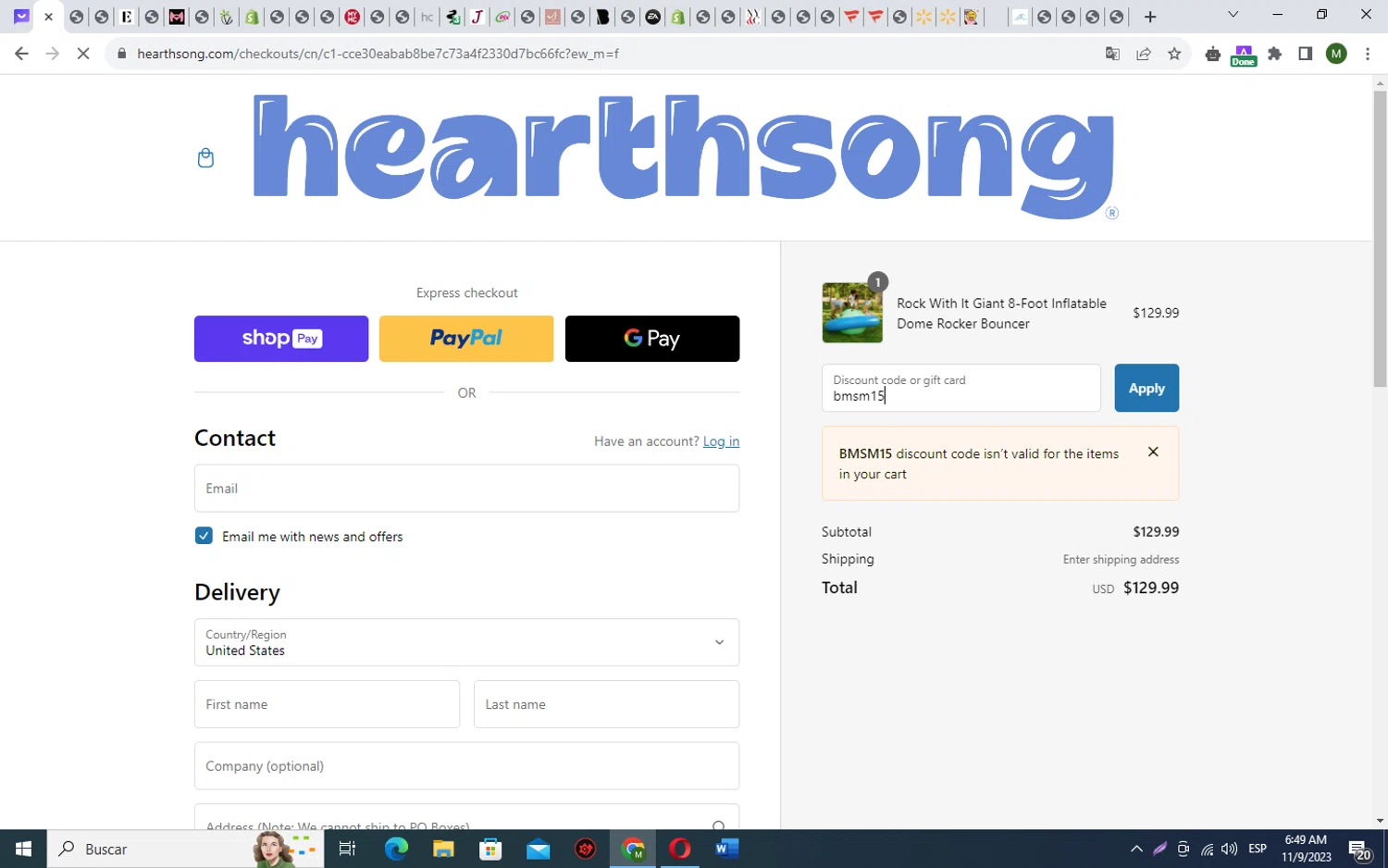
Task: Focus the Email input field
Action: coord(466,489)
